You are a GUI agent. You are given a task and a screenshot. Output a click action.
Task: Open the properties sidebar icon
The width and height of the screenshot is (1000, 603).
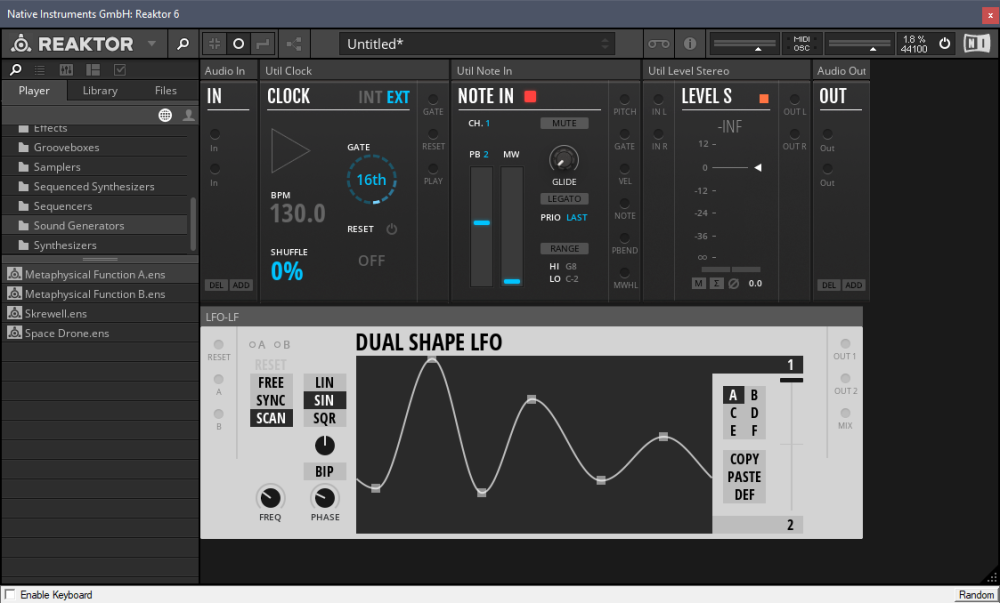[x=93, y=69]
